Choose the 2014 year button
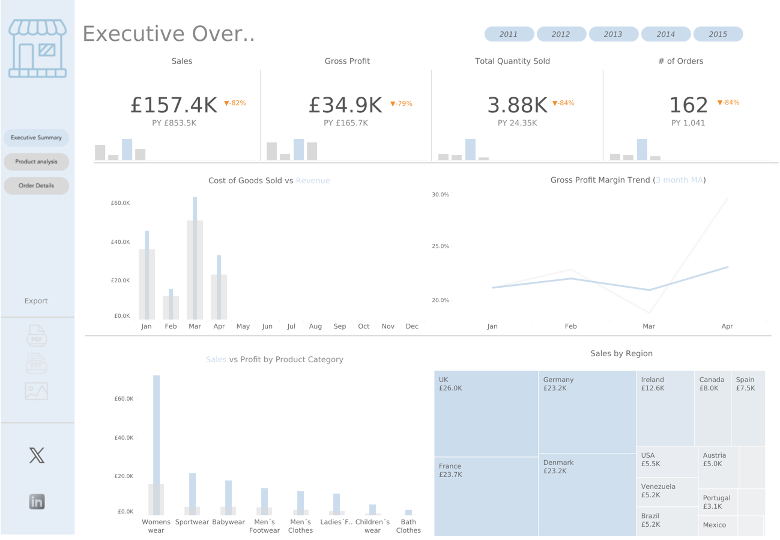Screen dimensions: 780x540 point(666,34)
